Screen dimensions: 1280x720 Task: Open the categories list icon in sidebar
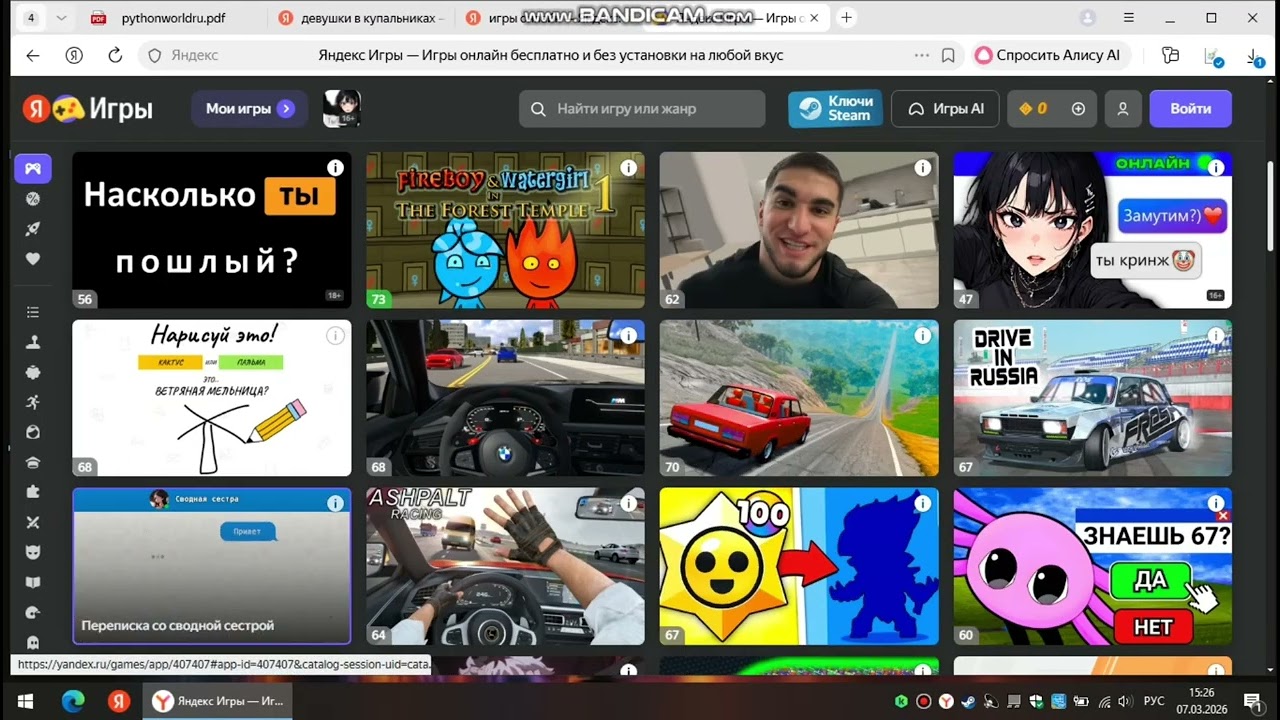pyautogui.click(x=33, y=313)
